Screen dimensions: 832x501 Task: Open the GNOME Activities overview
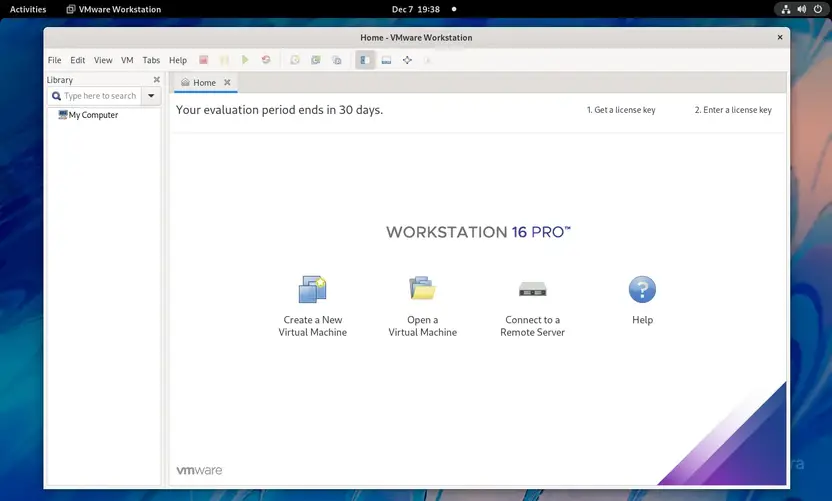pyautogui.click(x=28, y=9)
